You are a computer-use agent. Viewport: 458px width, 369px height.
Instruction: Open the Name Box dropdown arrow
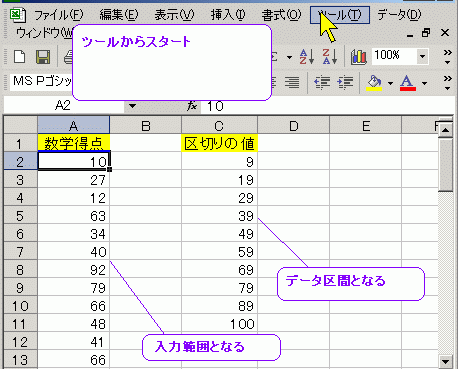tap(132, 106)
